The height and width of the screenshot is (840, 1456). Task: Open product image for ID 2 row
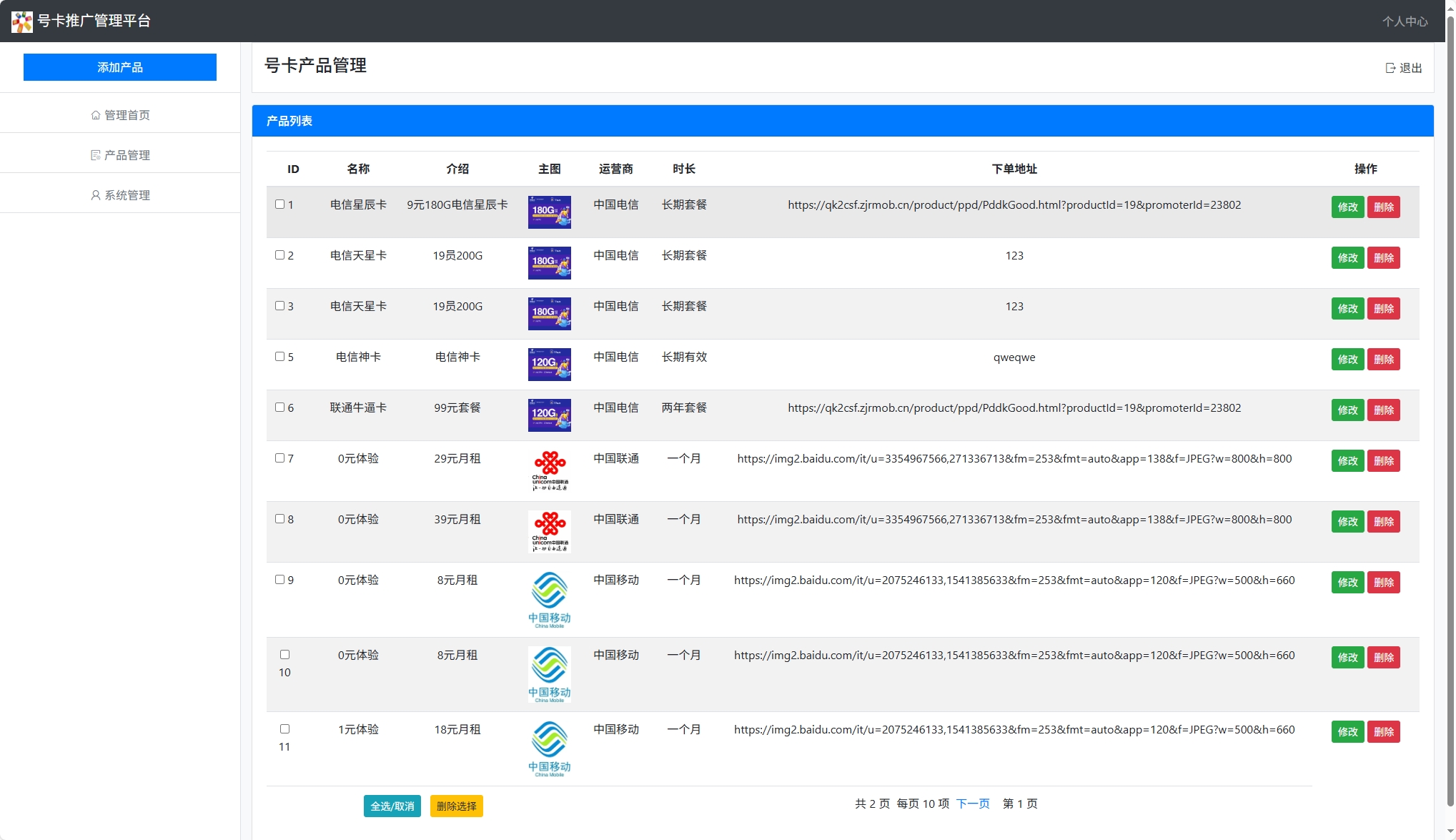550,263
